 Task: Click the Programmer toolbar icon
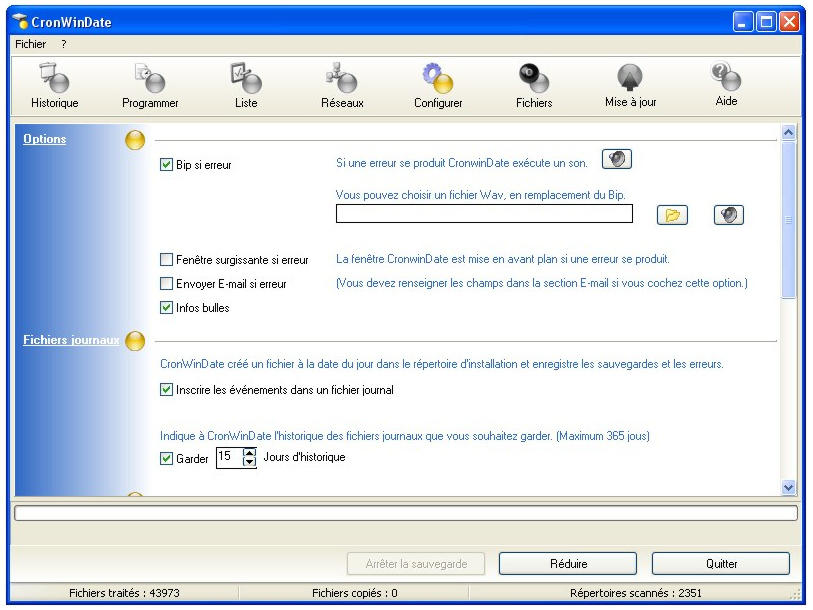[x=150, y=84]
